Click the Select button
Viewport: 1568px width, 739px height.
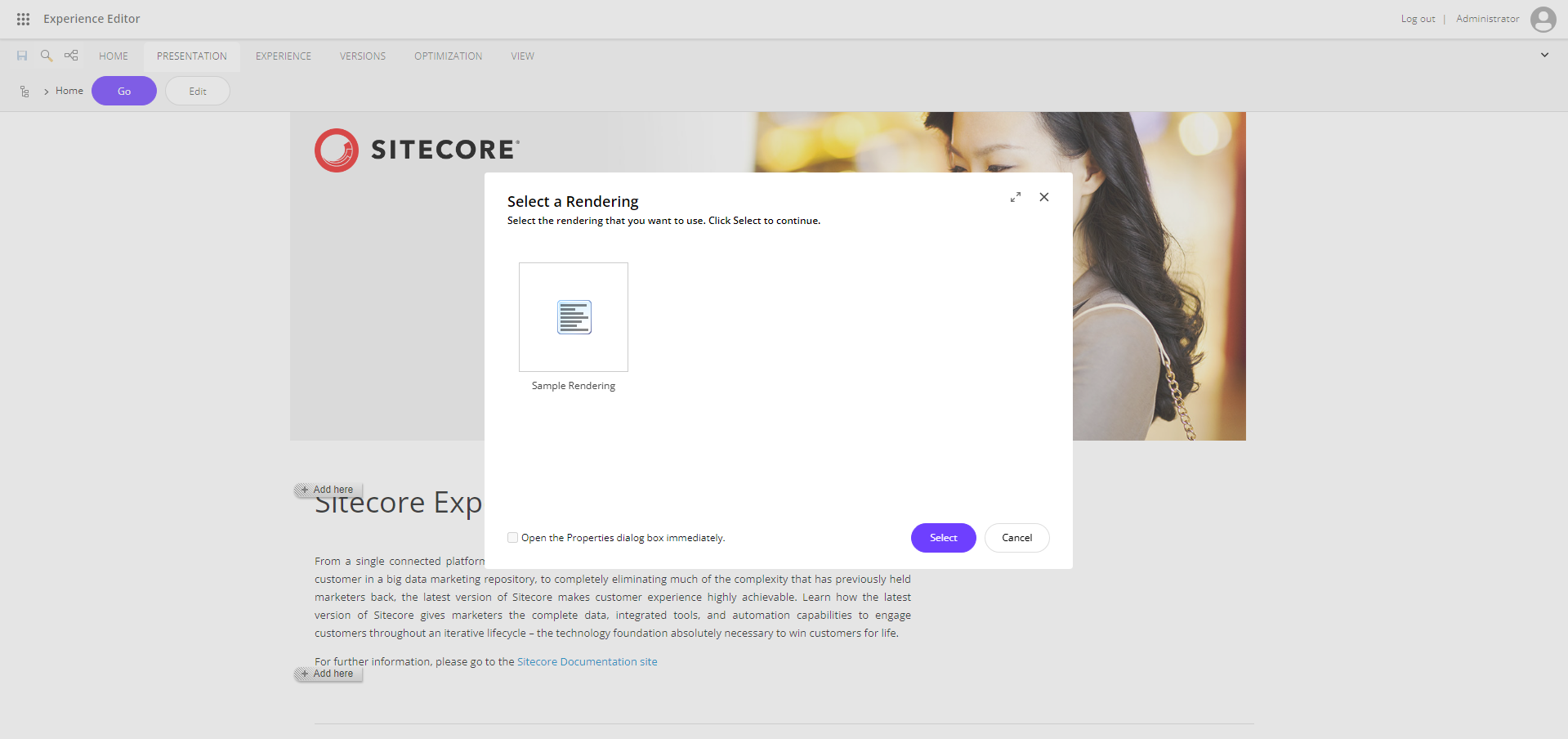pos(944,538)
